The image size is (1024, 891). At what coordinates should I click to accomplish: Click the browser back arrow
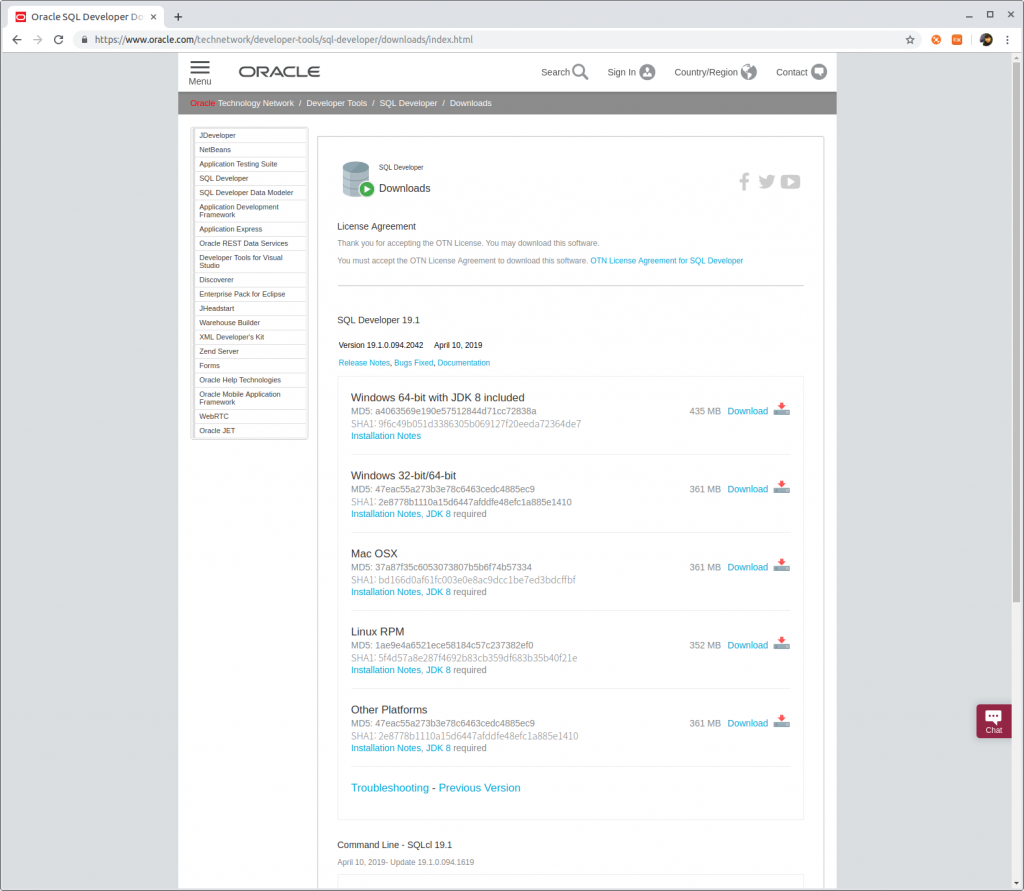pyautogui.click(x=17, y=40)
